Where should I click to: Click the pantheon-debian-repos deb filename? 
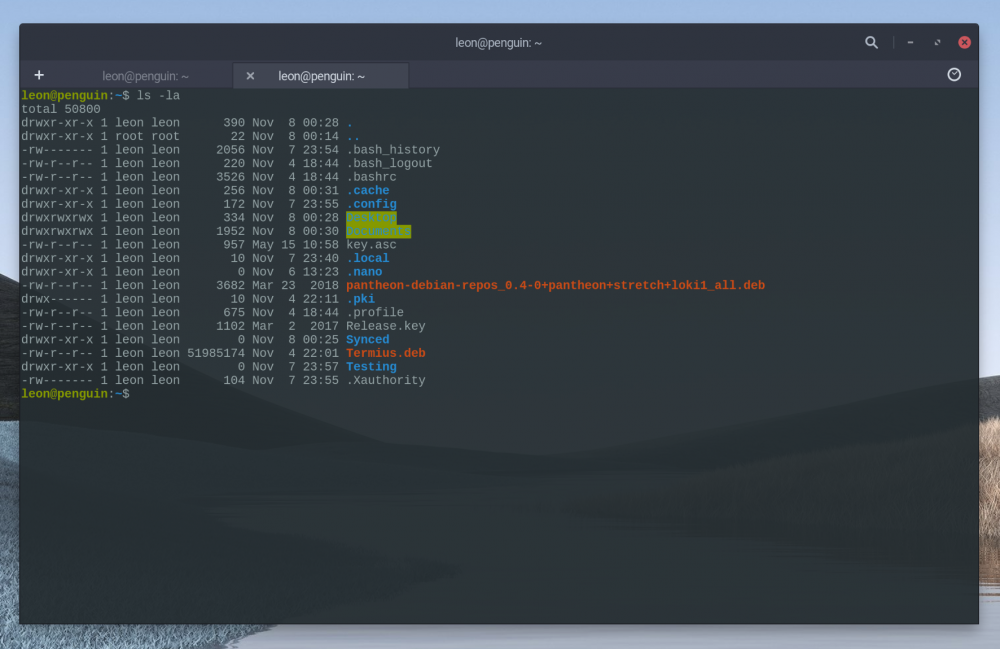(555, 285)
